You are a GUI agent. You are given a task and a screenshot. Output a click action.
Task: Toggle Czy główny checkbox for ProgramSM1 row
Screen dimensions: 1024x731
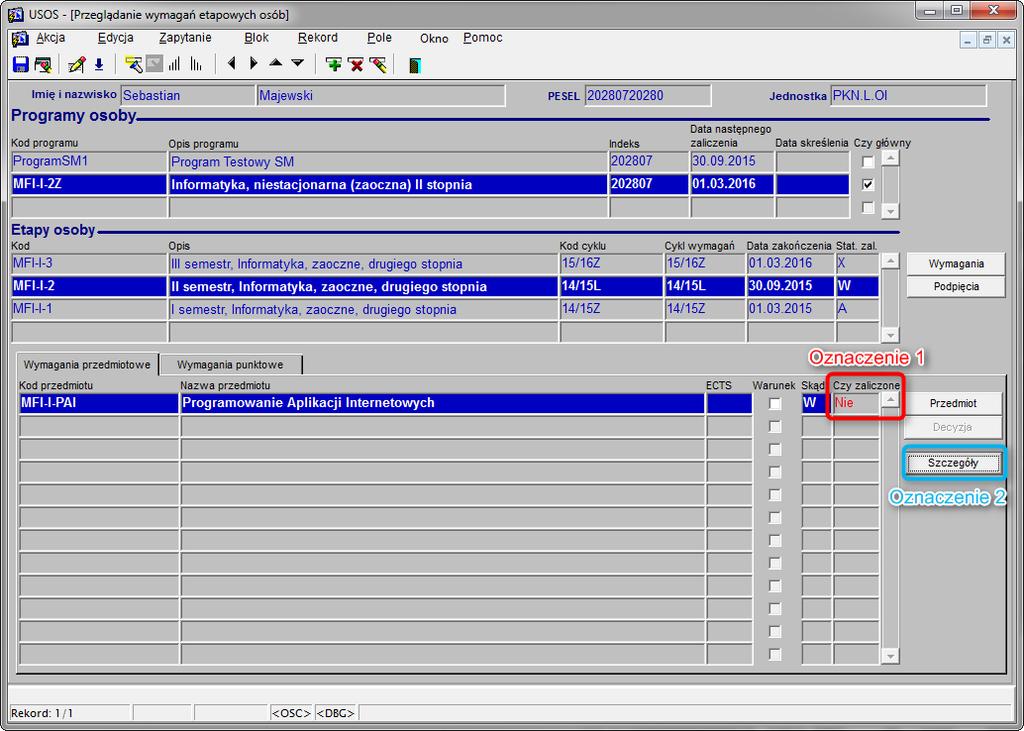pos(868,161)
